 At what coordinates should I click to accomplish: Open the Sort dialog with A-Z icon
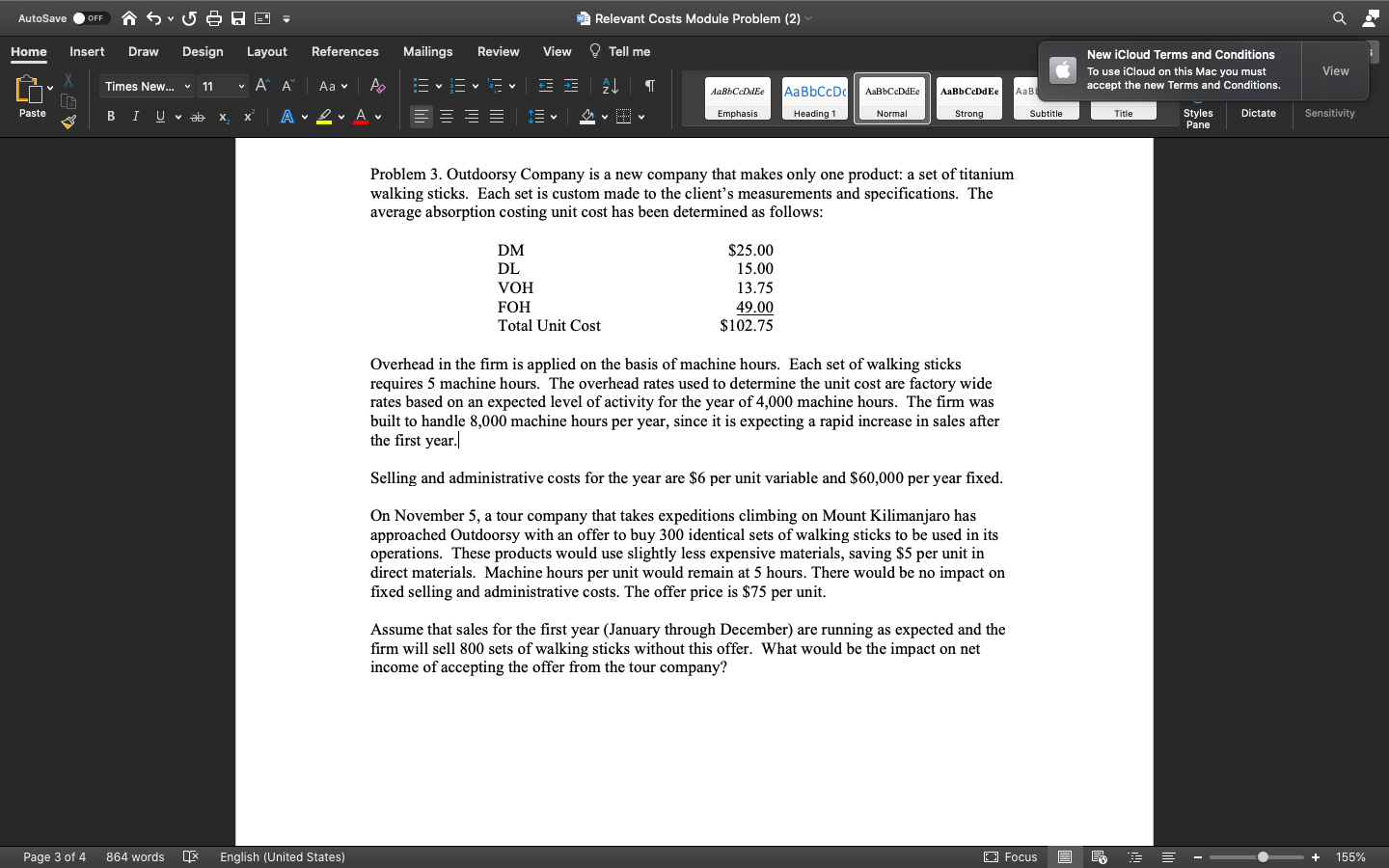610,86
